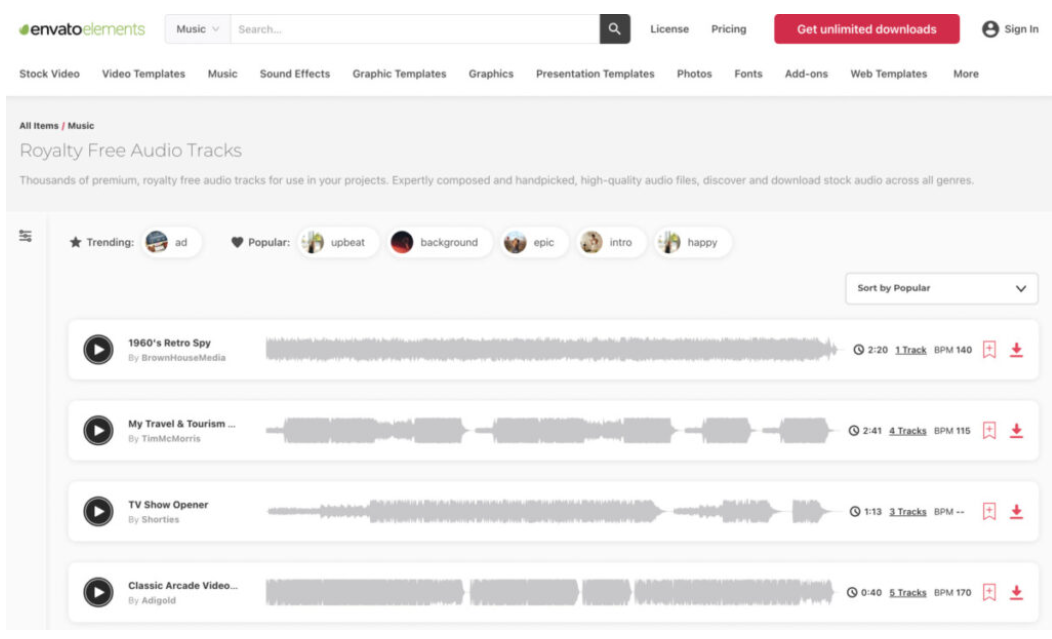The image size is (1052, 639).
Task: Open Presentation Templates navigation item
Action: point(594,74)
